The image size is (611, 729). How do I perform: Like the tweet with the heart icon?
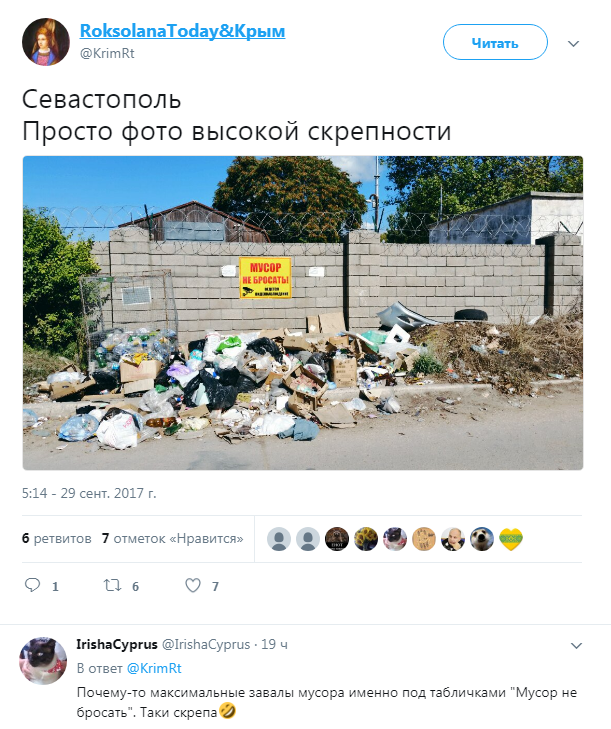point(193,585)
